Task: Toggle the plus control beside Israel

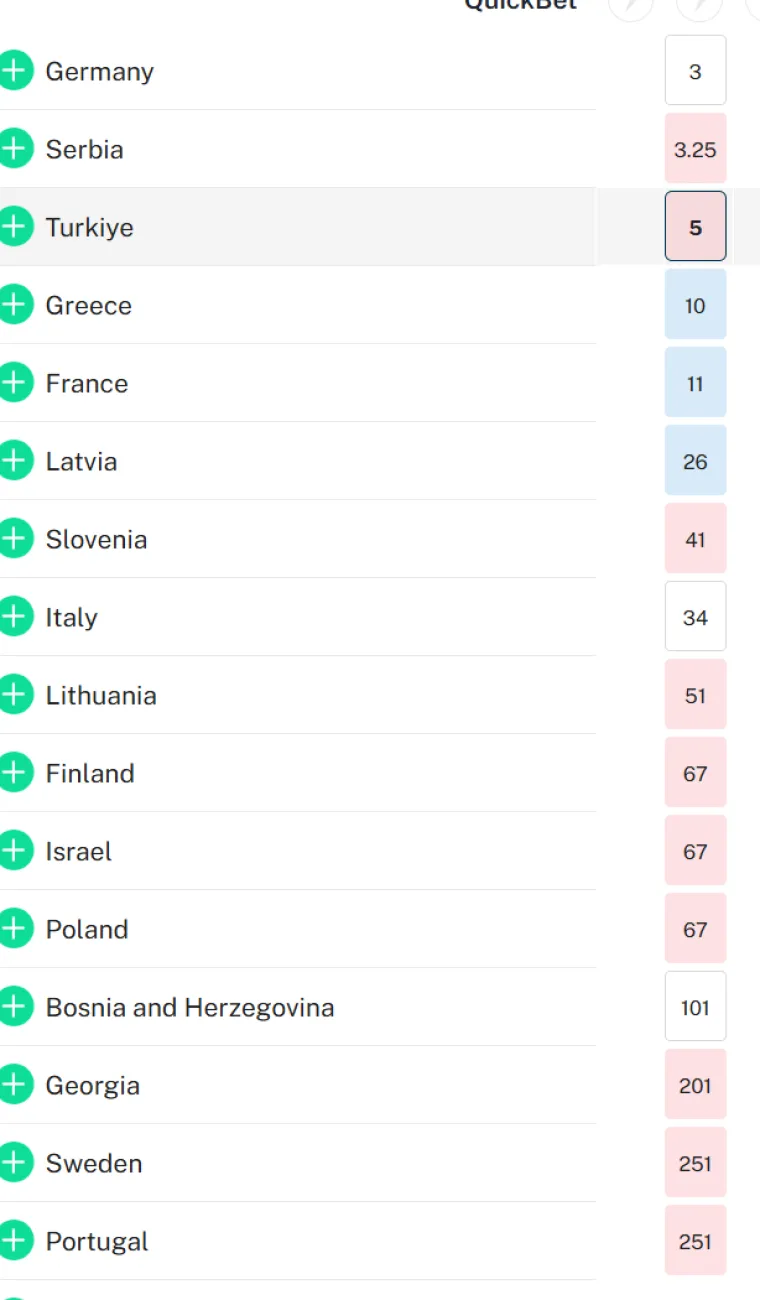Action: 16,850
